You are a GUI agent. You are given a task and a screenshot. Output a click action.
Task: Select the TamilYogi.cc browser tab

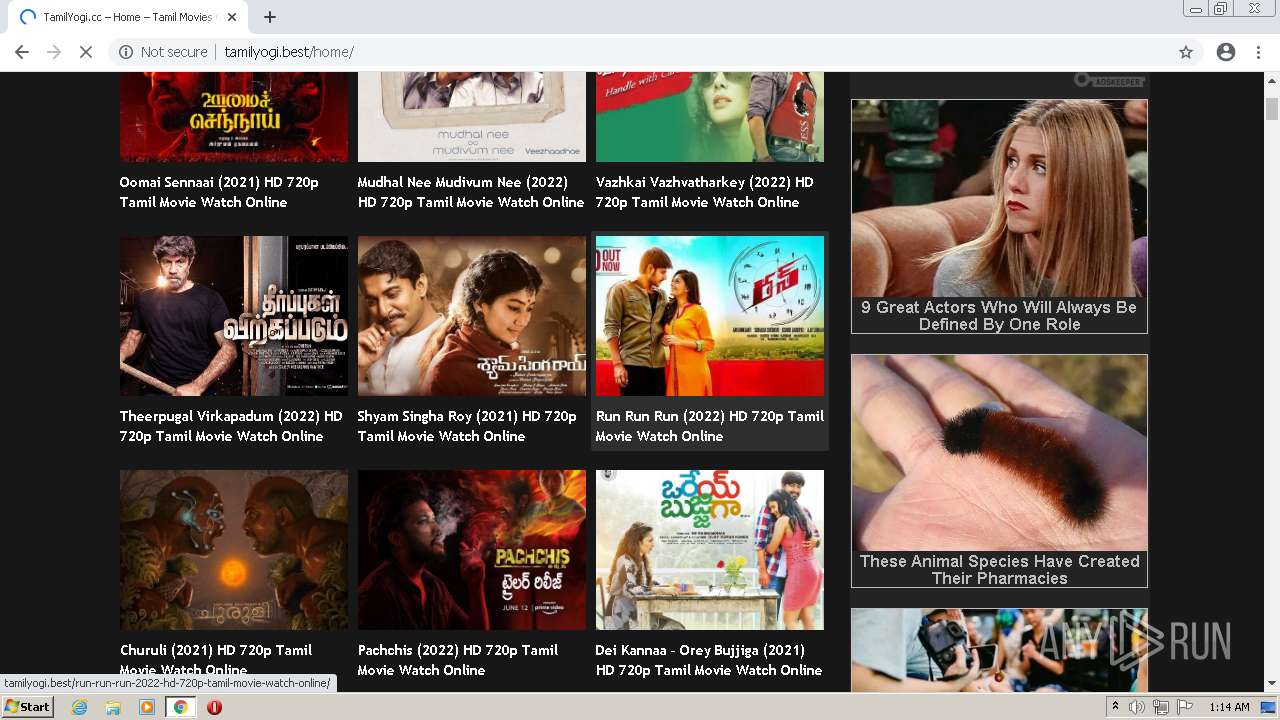pyautogui.click(x=127, y=17)
